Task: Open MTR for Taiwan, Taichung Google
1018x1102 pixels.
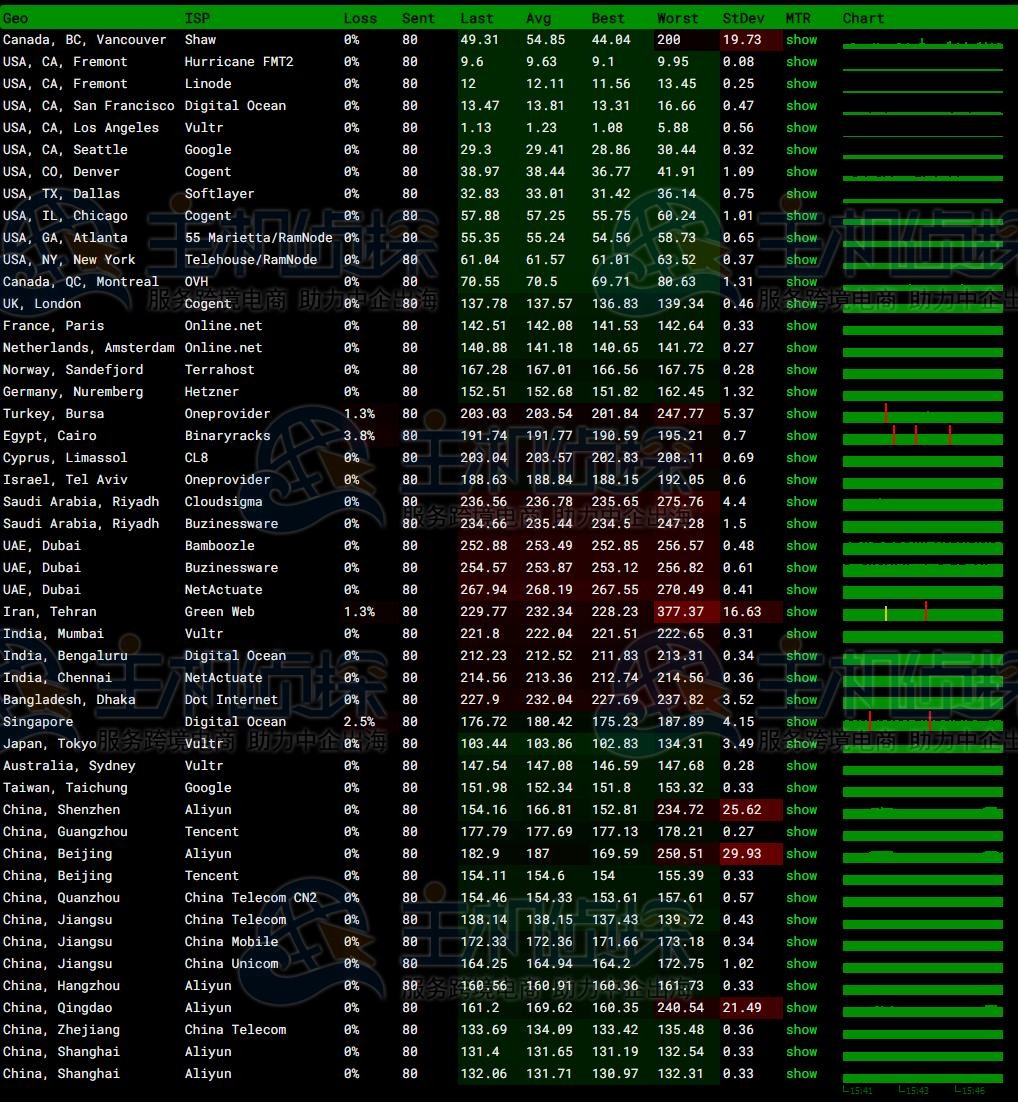Action: click(801, 788)
